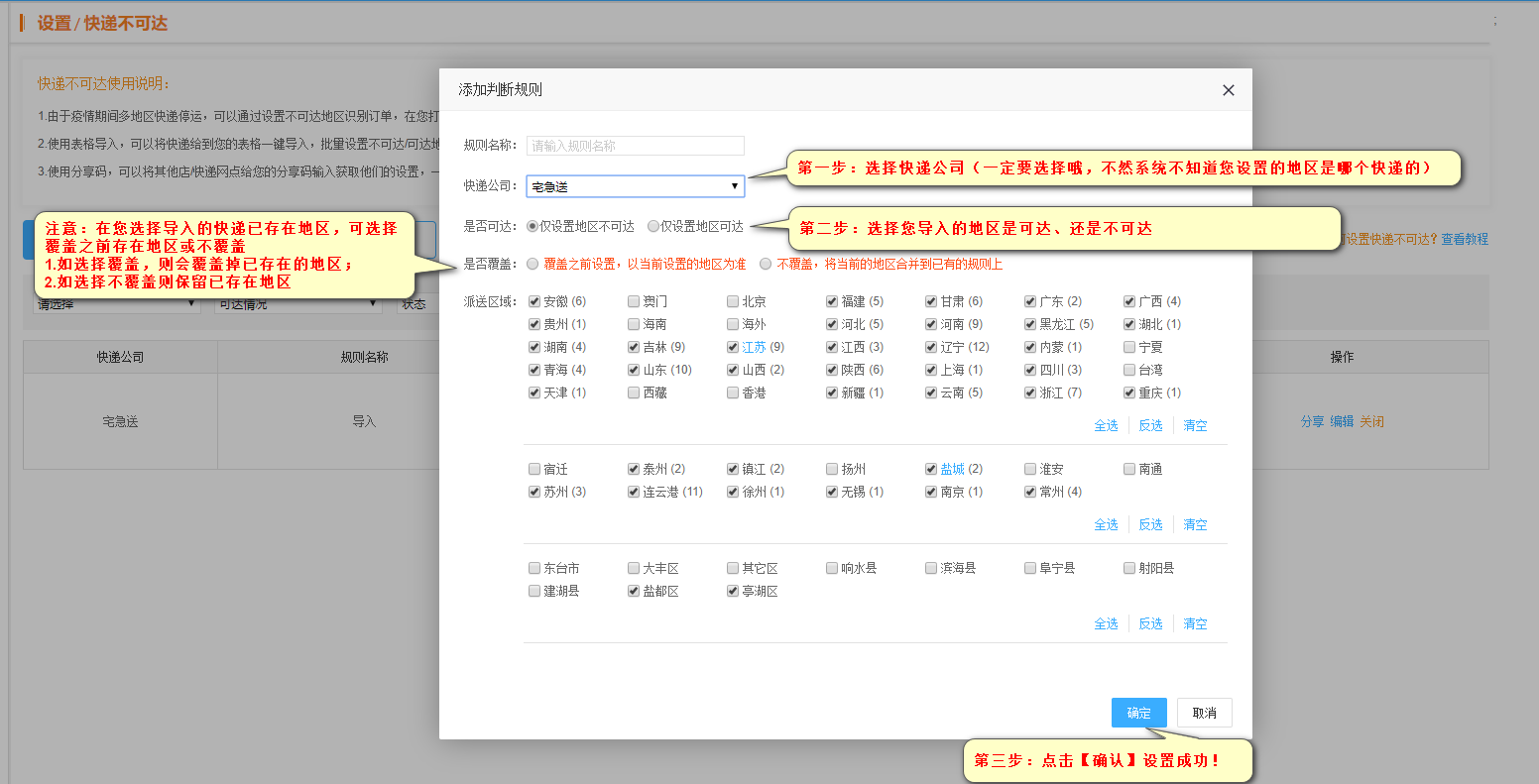Click 全选 under the province list
This screenshot has height=784, width=1539.
tap(1106, 425)
